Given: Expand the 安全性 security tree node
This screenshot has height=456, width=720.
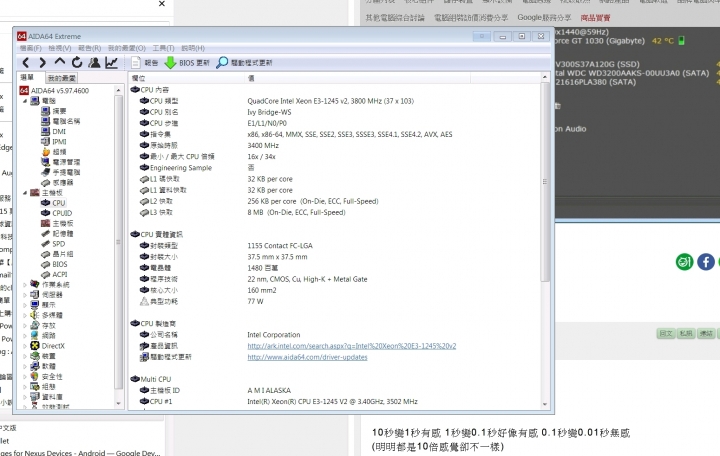Looking at the screenshot, I should pos(25,377).
